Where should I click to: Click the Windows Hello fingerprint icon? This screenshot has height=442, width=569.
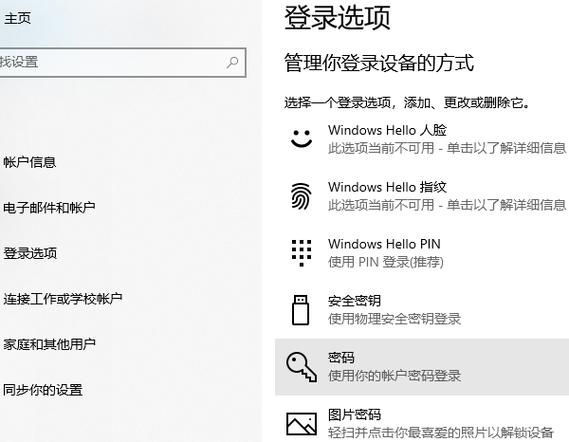301,196
